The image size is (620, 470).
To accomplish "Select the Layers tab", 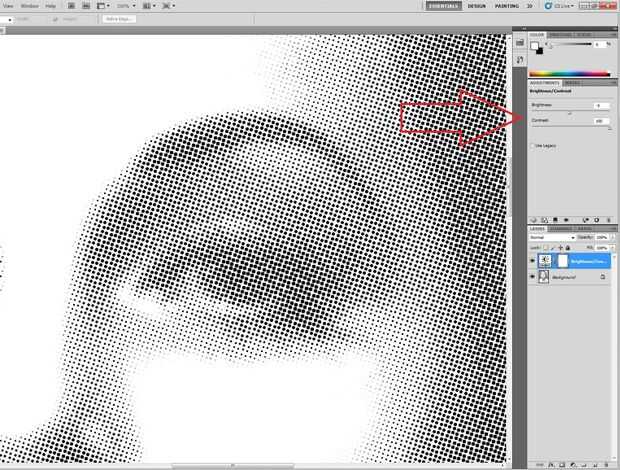I will tap(537, 228).
